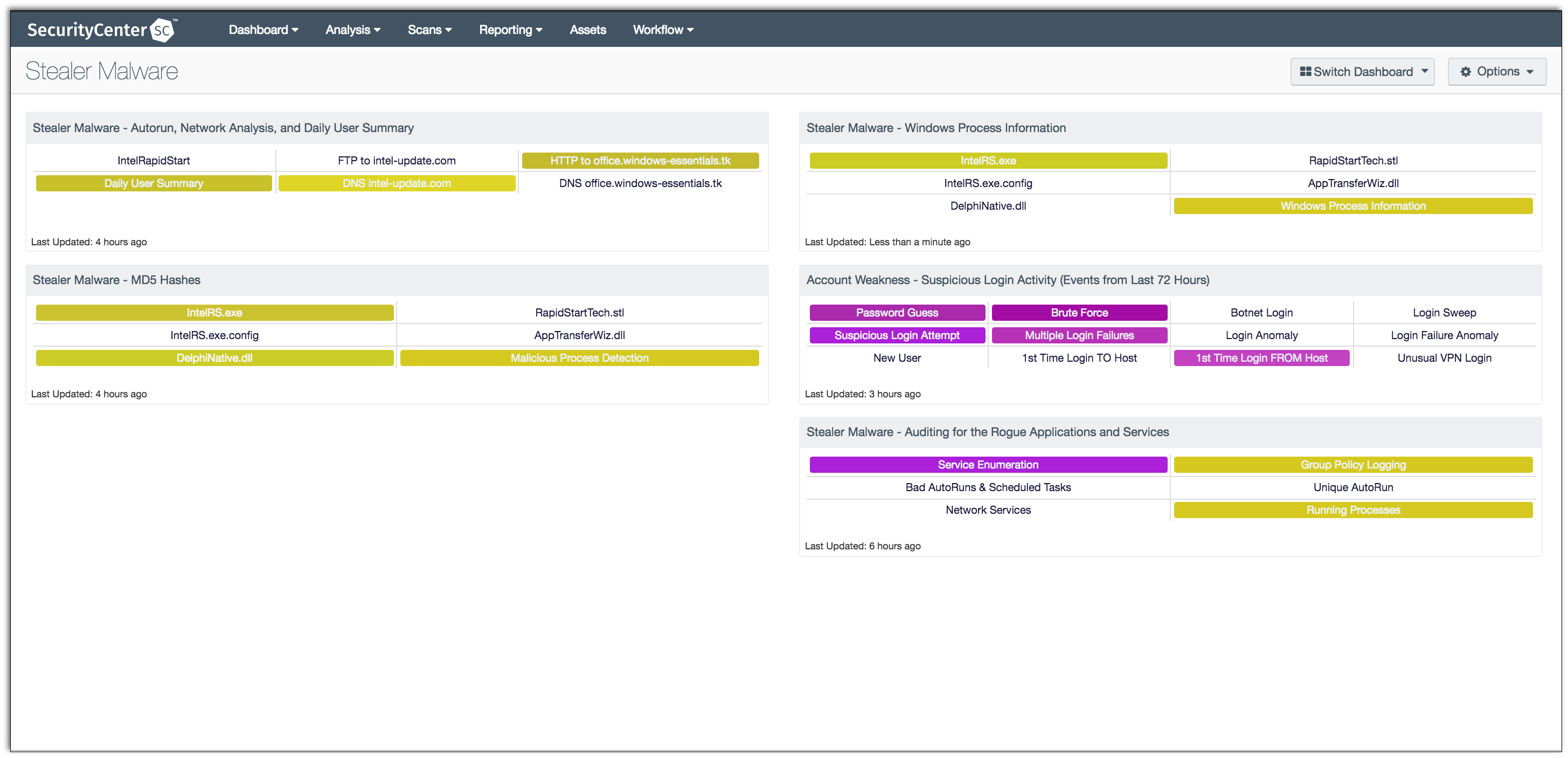Open the Scans menu

(430, 30)
